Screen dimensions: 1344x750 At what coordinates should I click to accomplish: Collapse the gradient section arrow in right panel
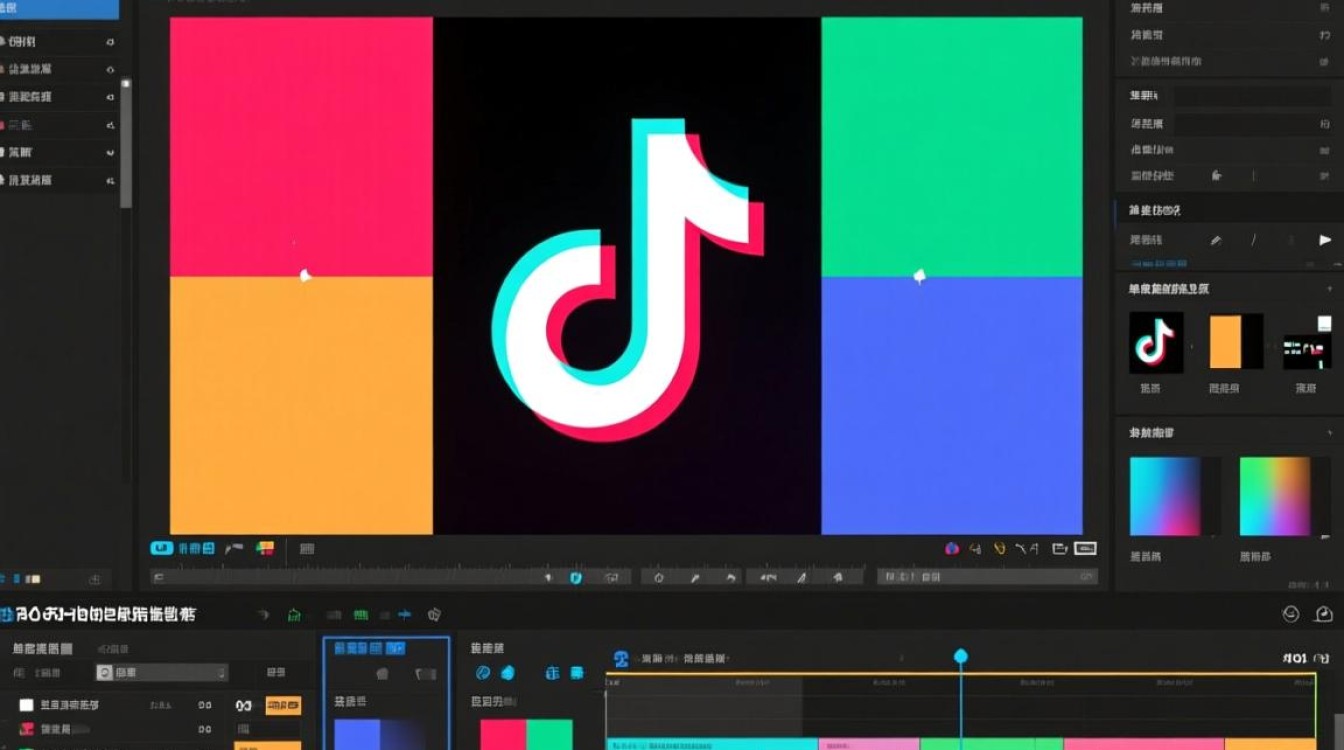tap(1329, 433)
